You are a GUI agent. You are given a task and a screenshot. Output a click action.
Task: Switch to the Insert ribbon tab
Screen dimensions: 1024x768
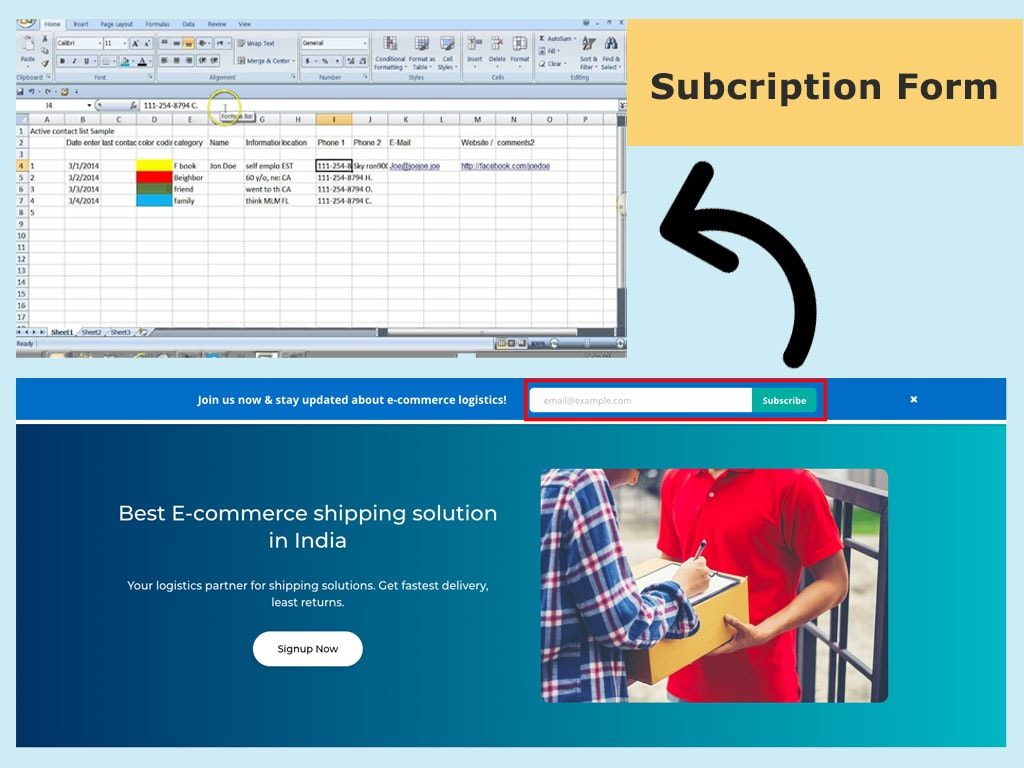click(81, 24)
